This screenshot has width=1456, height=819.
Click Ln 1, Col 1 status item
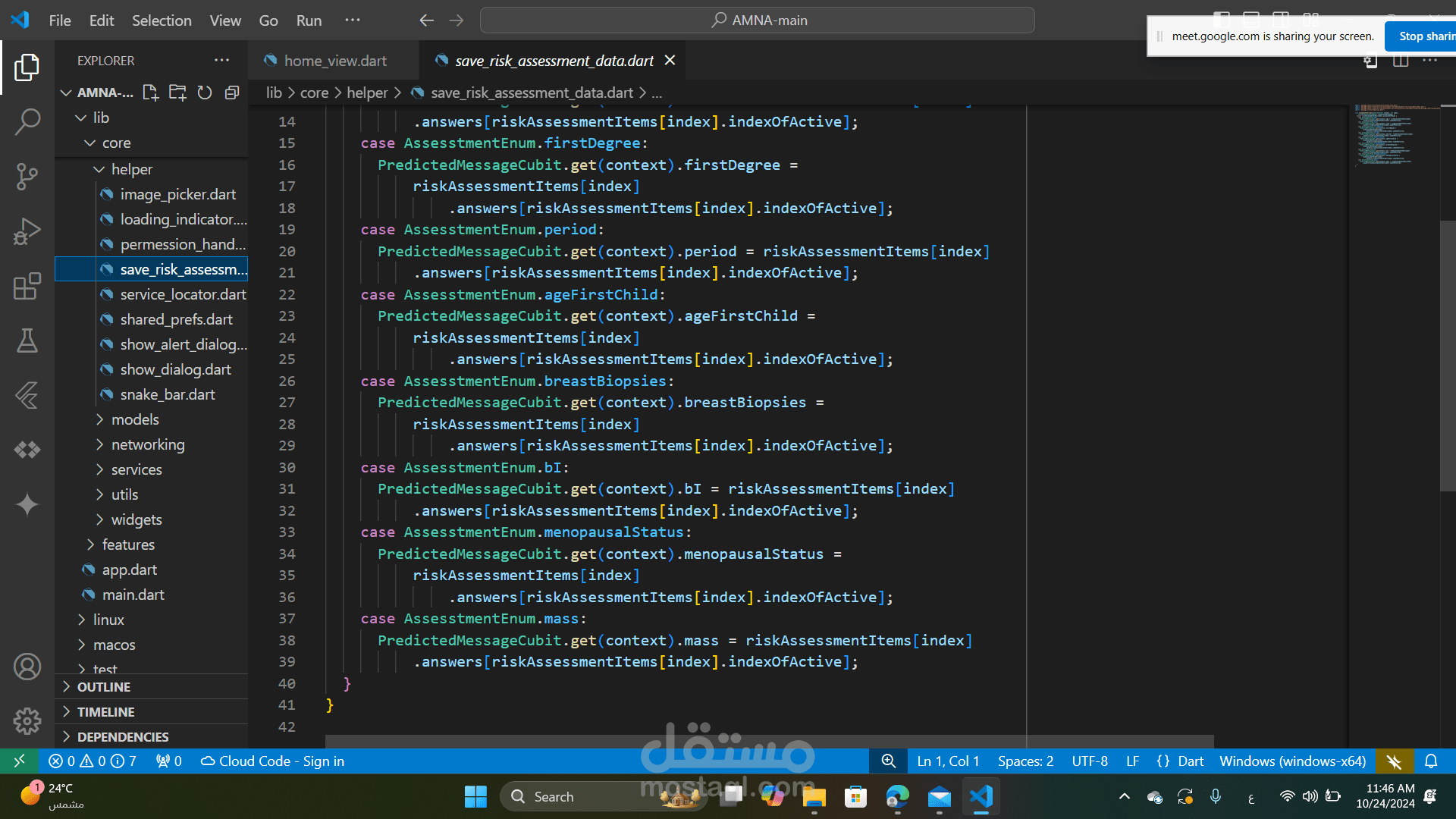tap(948, 761)
